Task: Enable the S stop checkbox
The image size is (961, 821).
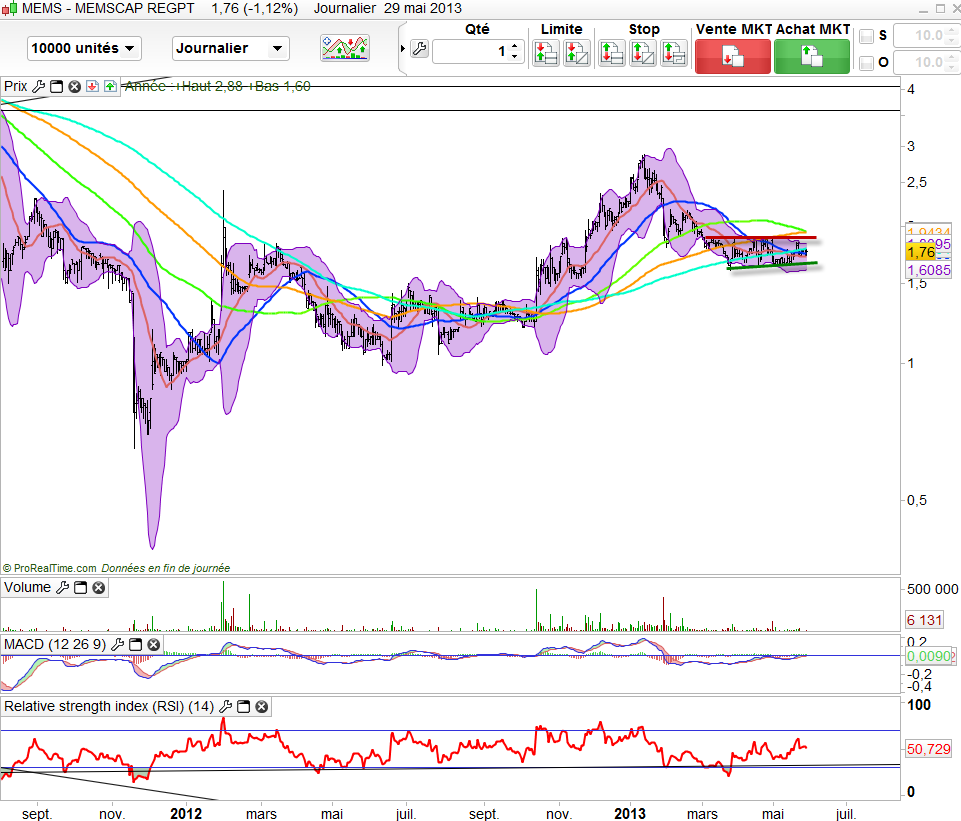Action: coord(867,36)
